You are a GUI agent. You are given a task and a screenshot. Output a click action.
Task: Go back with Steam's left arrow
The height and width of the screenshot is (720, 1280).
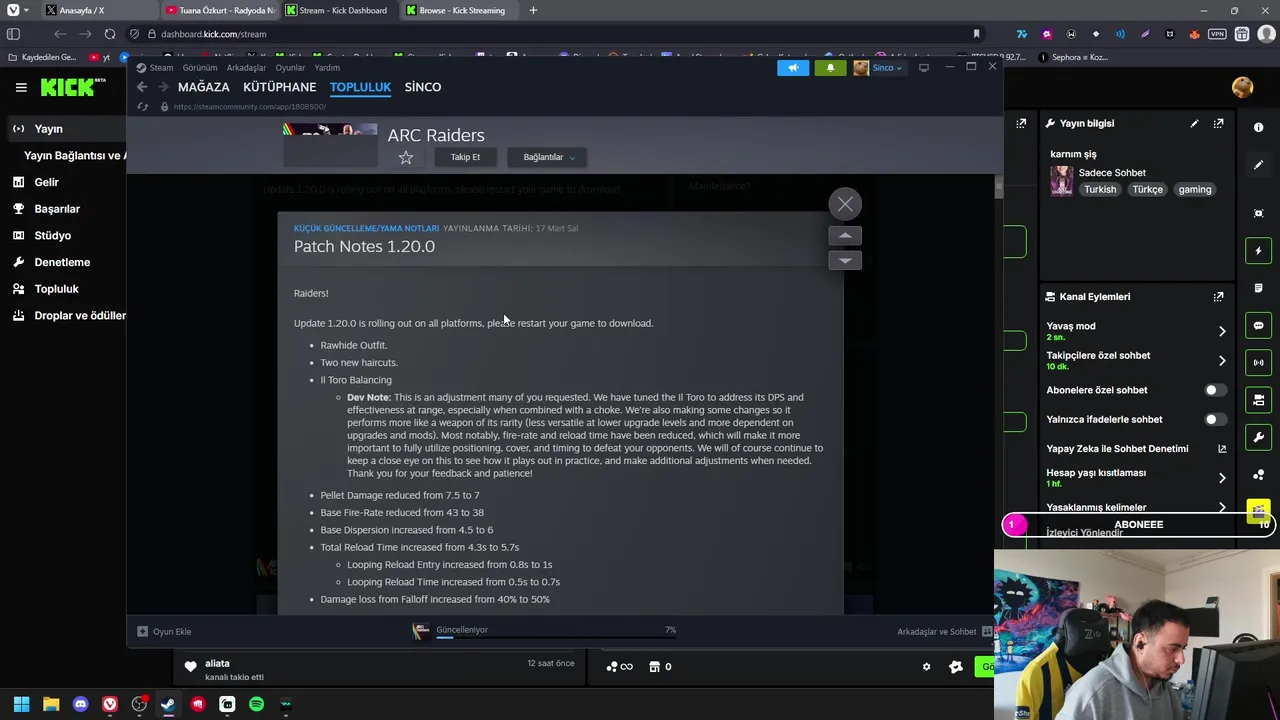coord(143,87)
